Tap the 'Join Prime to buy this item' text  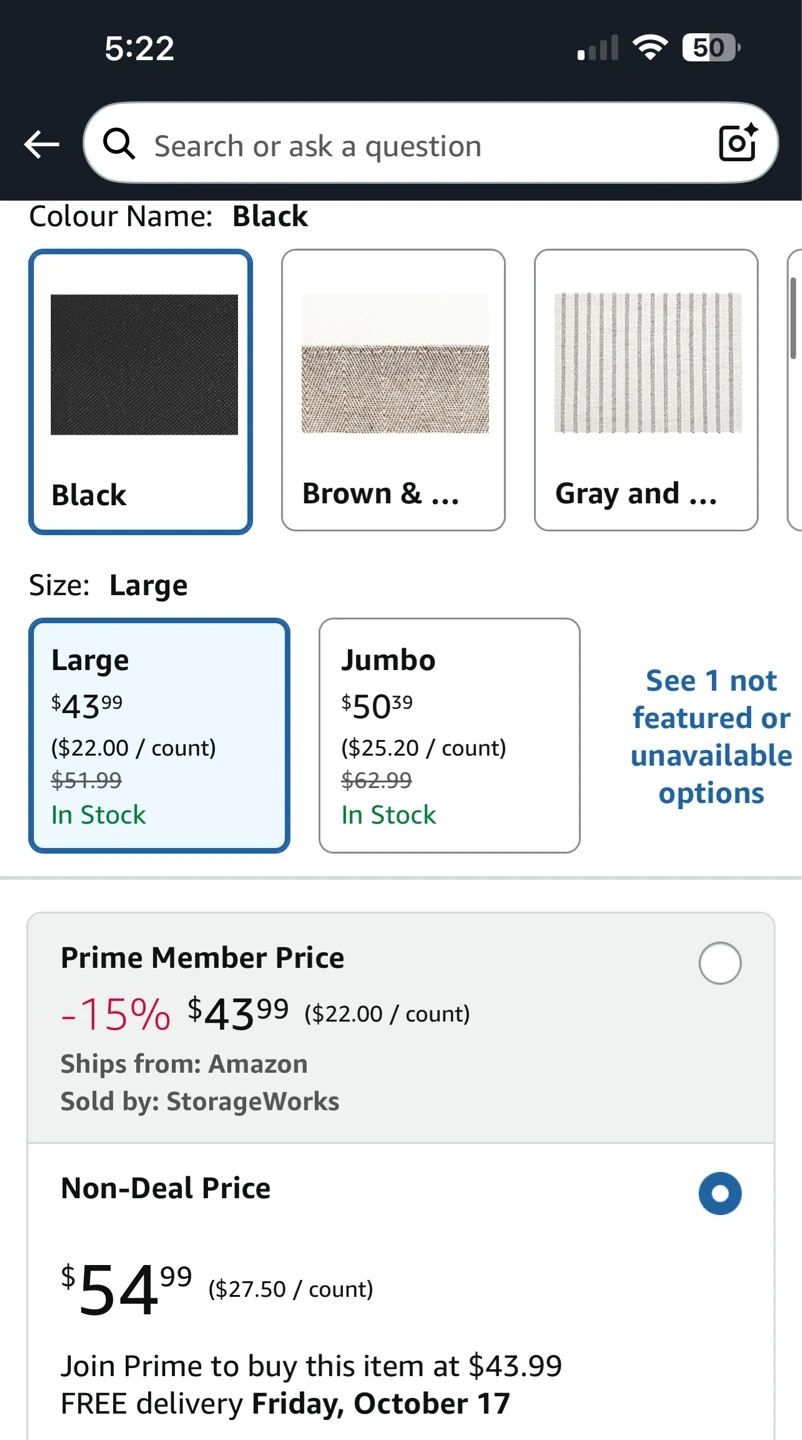(x=311, y=1365)
